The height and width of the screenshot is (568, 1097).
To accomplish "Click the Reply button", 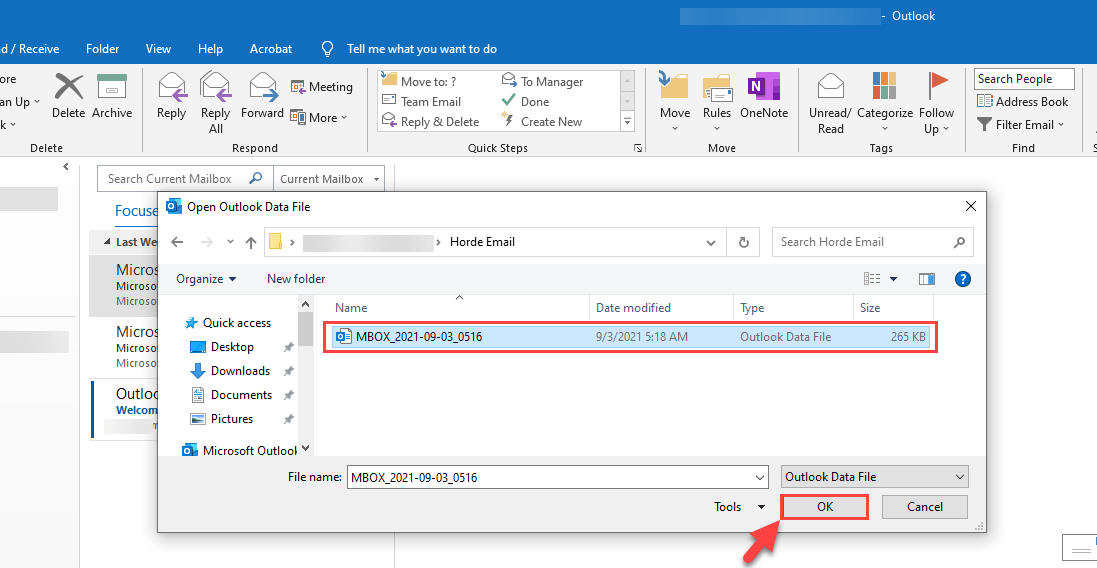I will pos(171,96).
